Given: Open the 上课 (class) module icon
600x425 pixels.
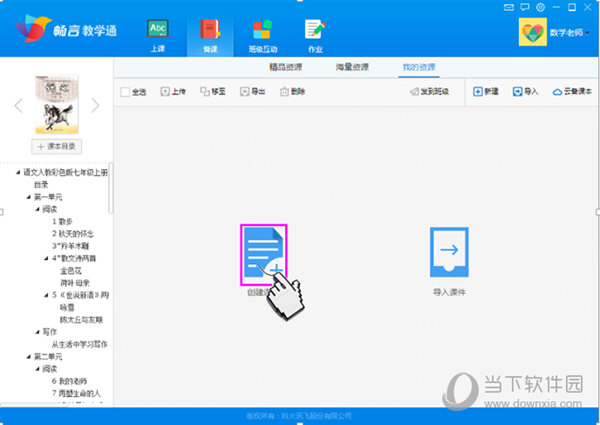Looking at the screenshot, I should click(158, 29).
